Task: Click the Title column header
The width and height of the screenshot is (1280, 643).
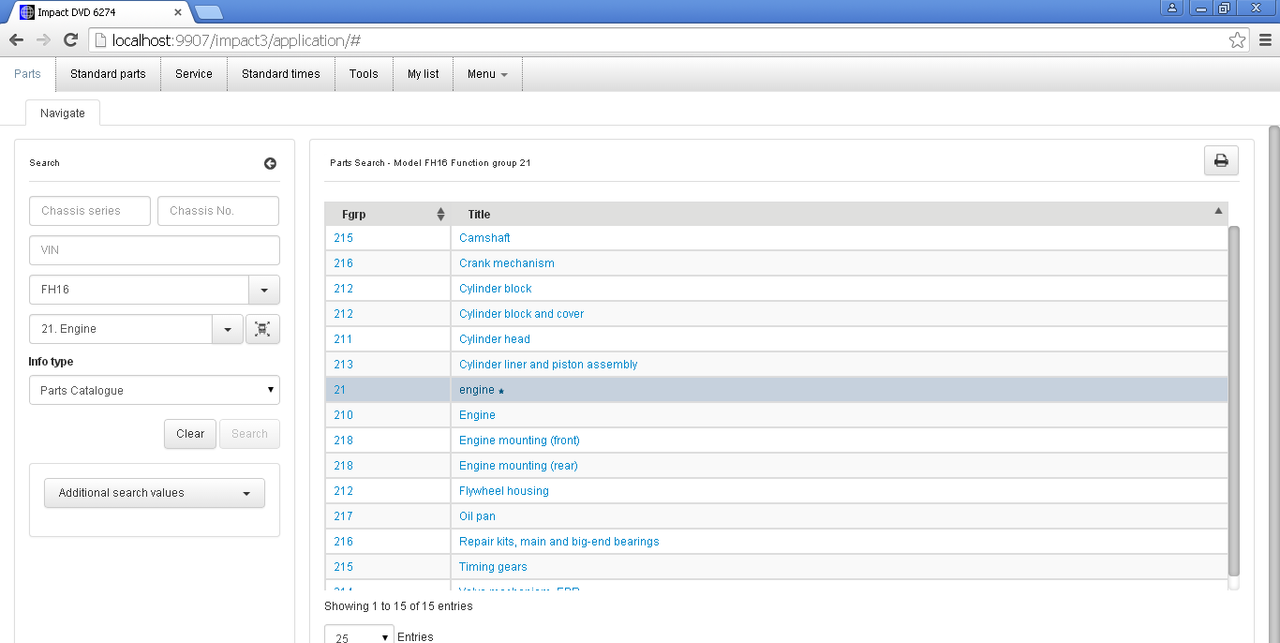Action: [839, 214]
